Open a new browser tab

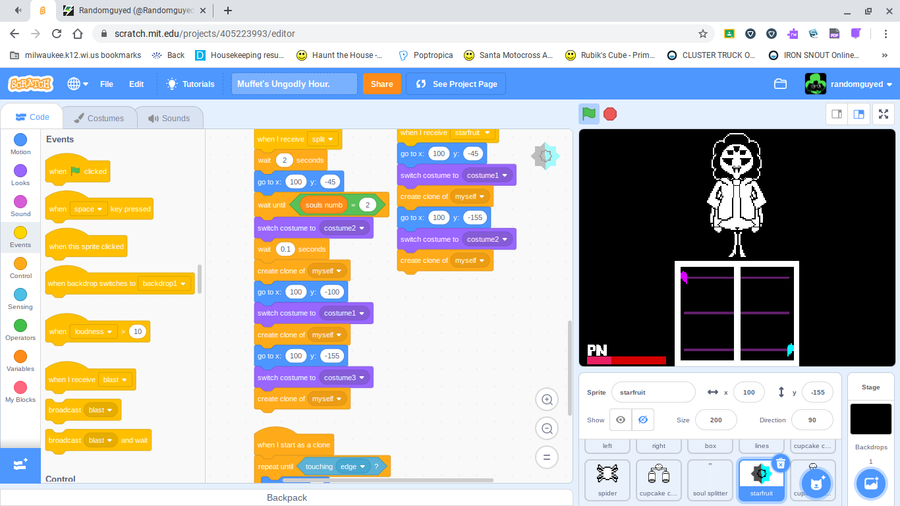(x=228, y=10)
